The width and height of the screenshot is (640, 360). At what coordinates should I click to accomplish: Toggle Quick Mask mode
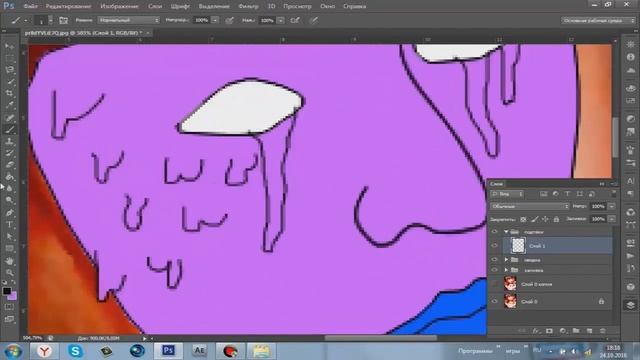(x=9, y=307)
